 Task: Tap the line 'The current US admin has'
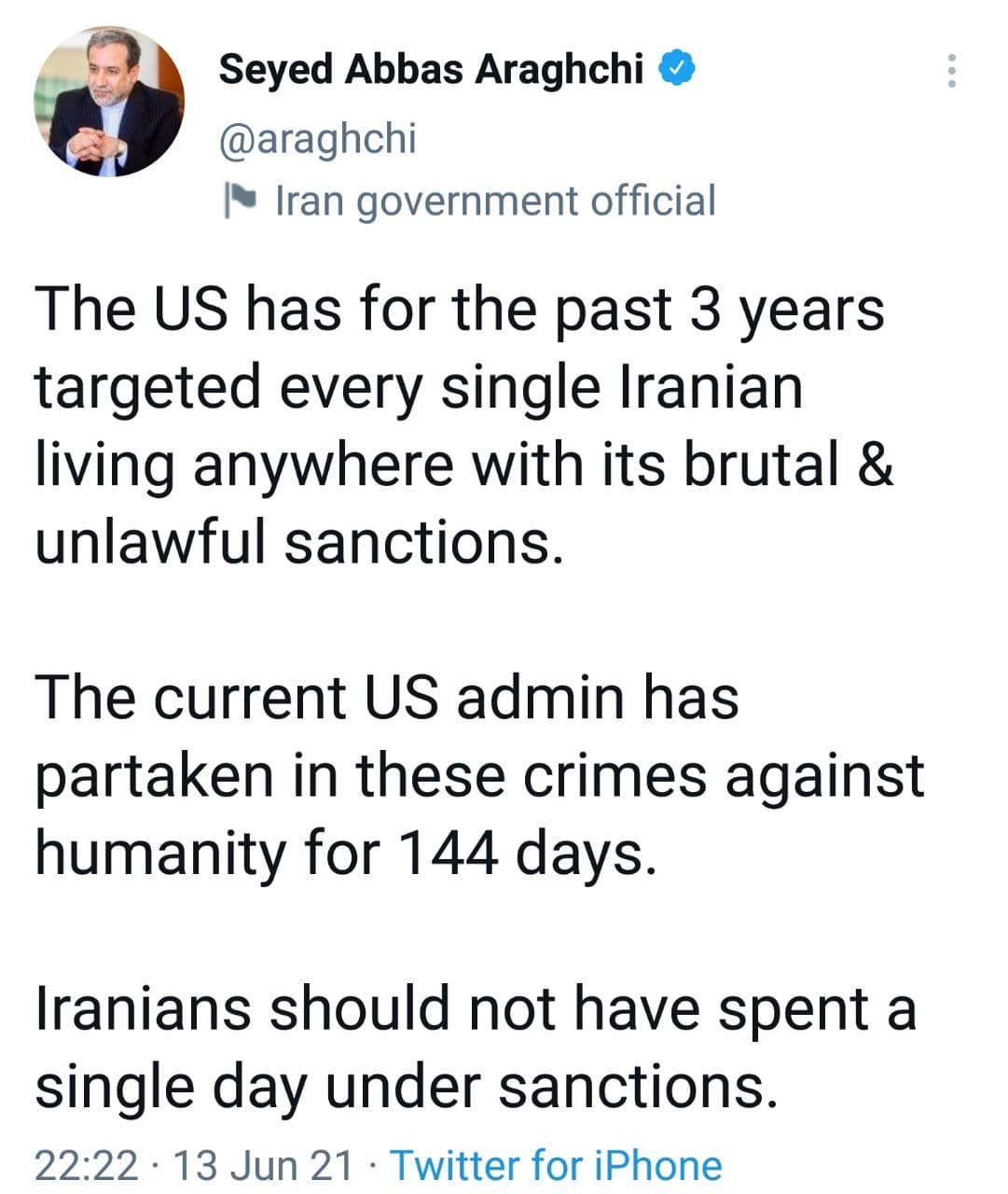[387, 698]
